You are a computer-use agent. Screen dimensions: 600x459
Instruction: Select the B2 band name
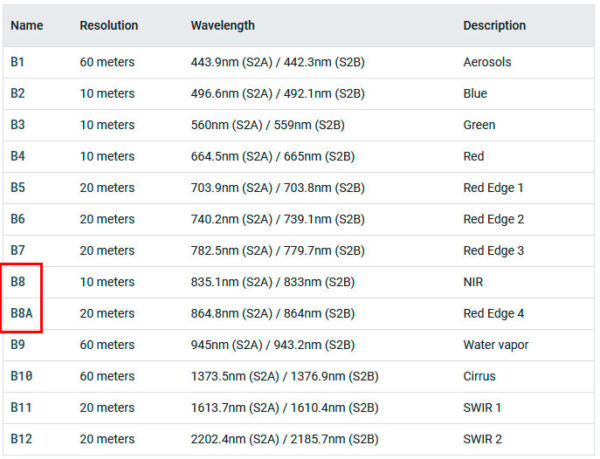[x=18, y=93]
